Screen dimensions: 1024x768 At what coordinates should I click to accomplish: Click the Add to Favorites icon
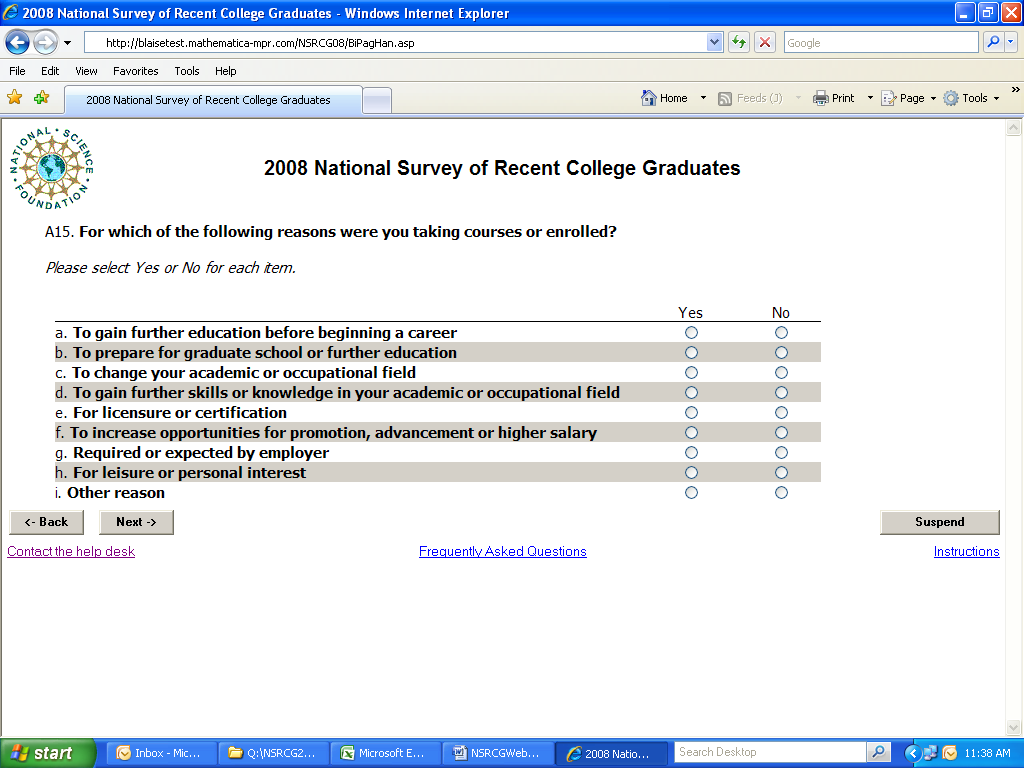(x=41, y=98)
